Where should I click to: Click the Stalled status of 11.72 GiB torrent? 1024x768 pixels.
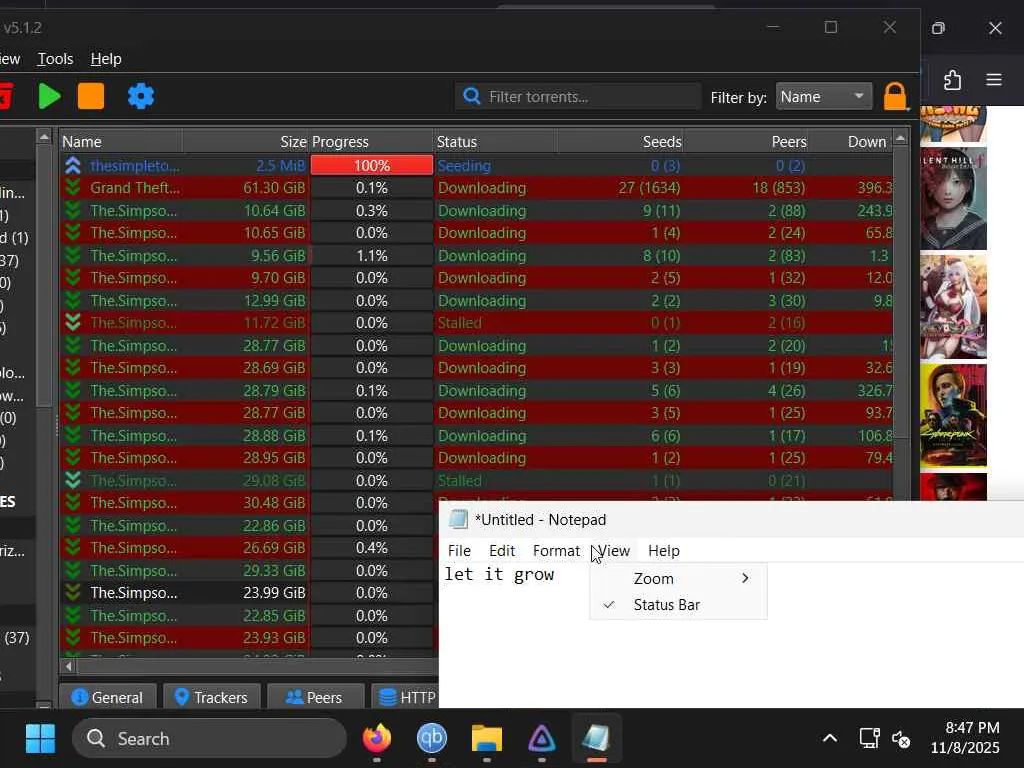click(459, 323)
